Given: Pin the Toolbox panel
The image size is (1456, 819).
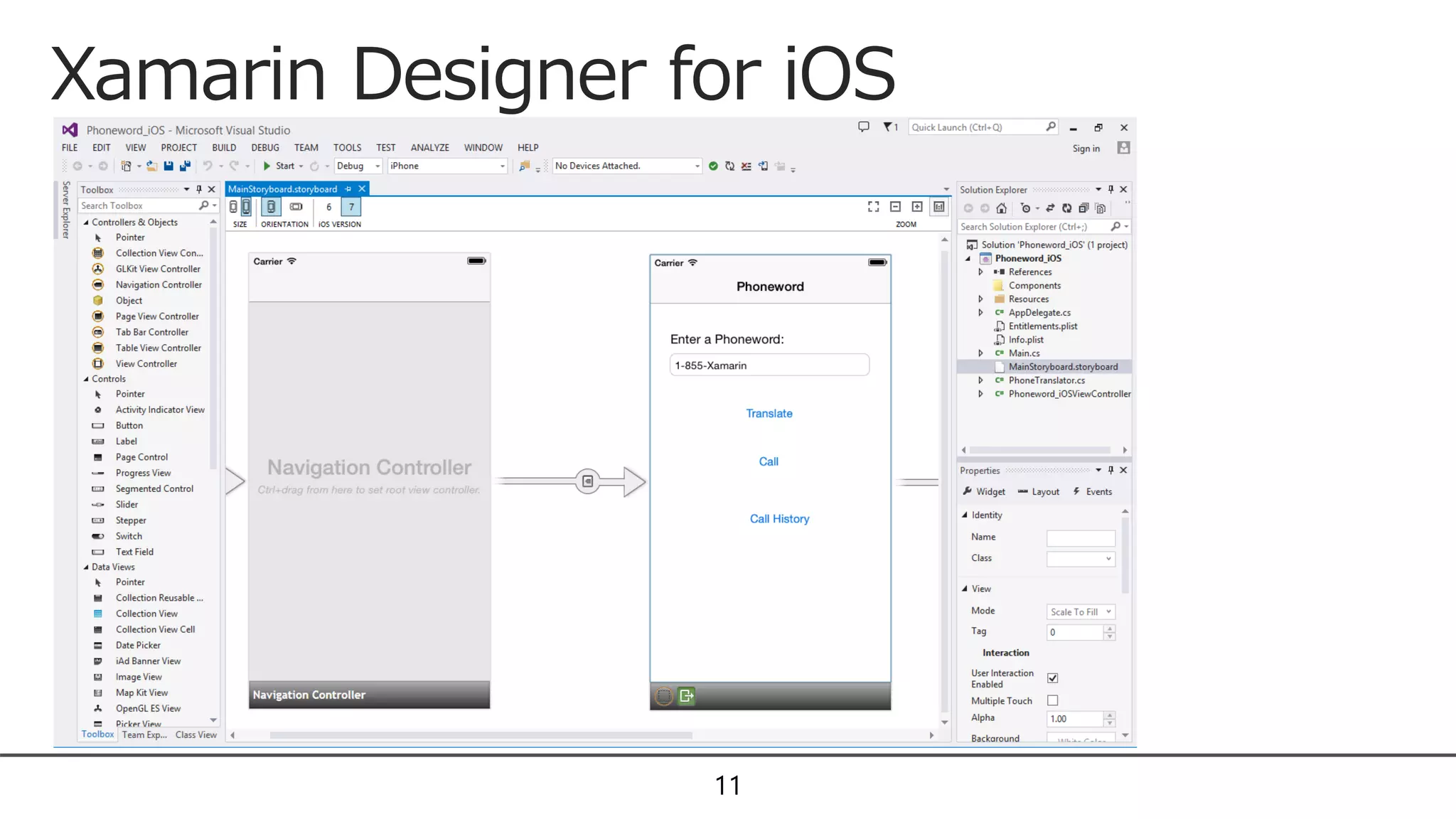Looking at the screenshot, I should click(199, 189).
